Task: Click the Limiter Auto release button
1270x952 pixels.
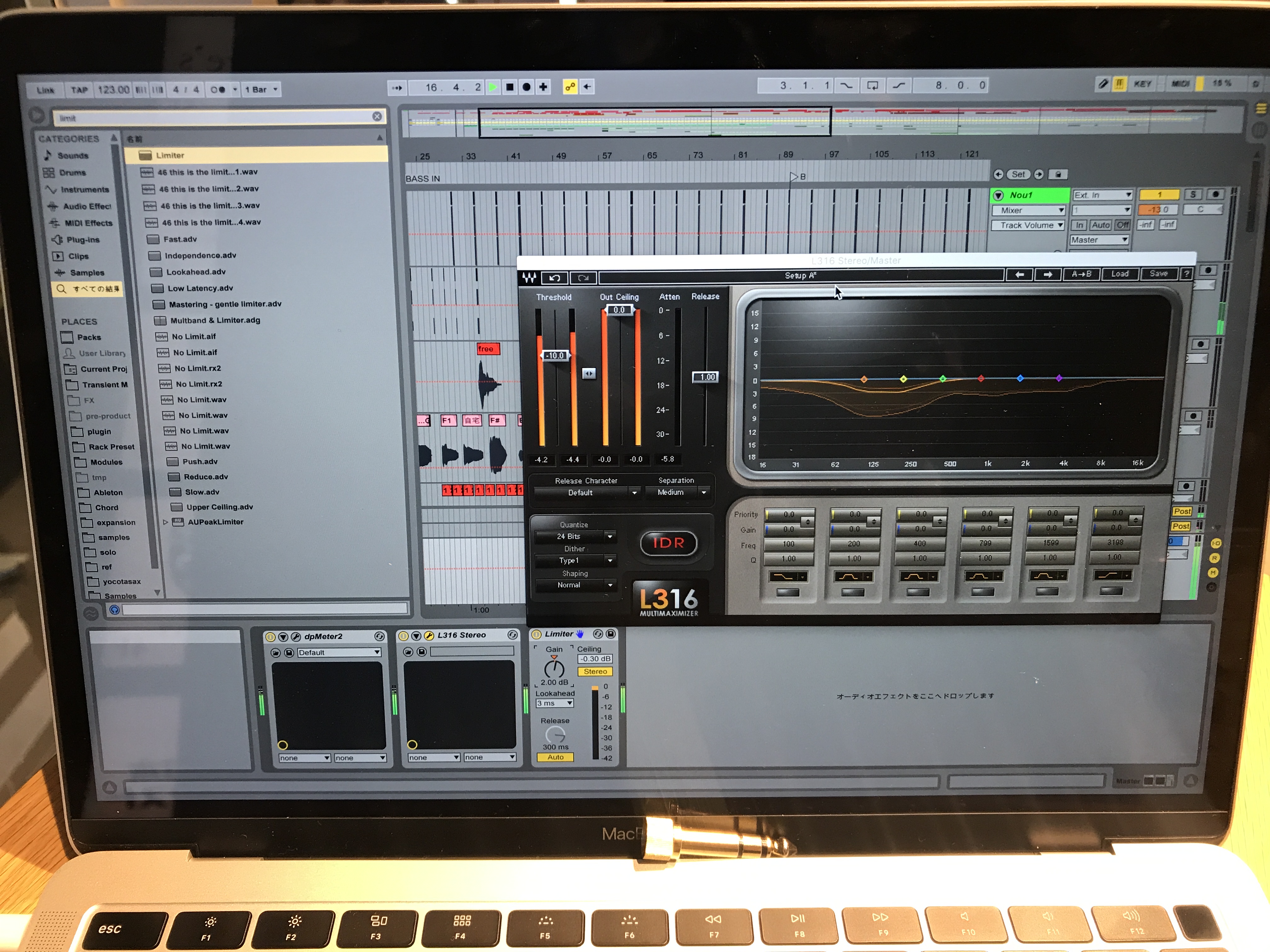Action: click(555, 757)
